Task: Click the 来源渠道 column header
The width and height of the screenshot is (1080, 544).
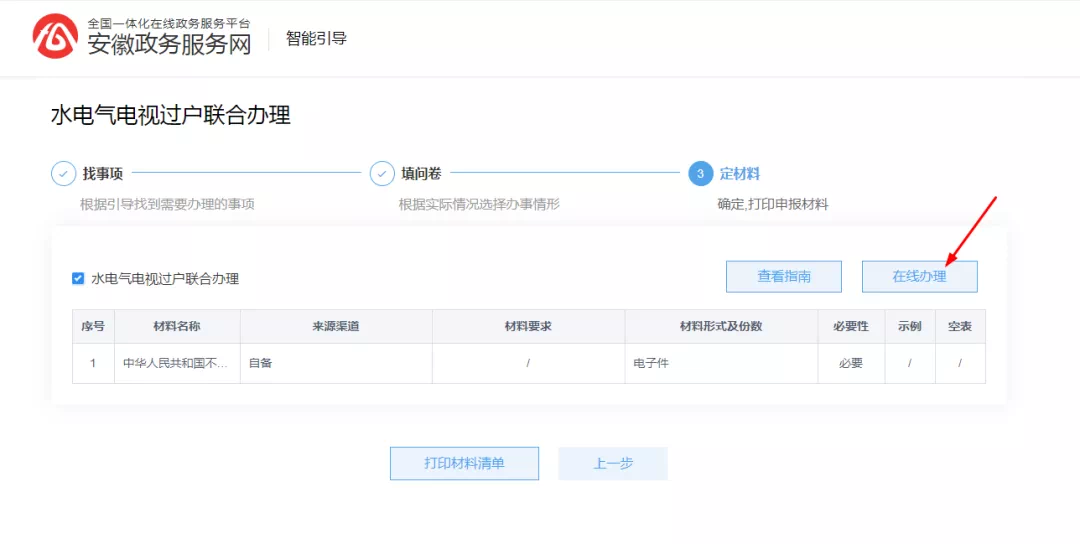Action: point(336,327)
